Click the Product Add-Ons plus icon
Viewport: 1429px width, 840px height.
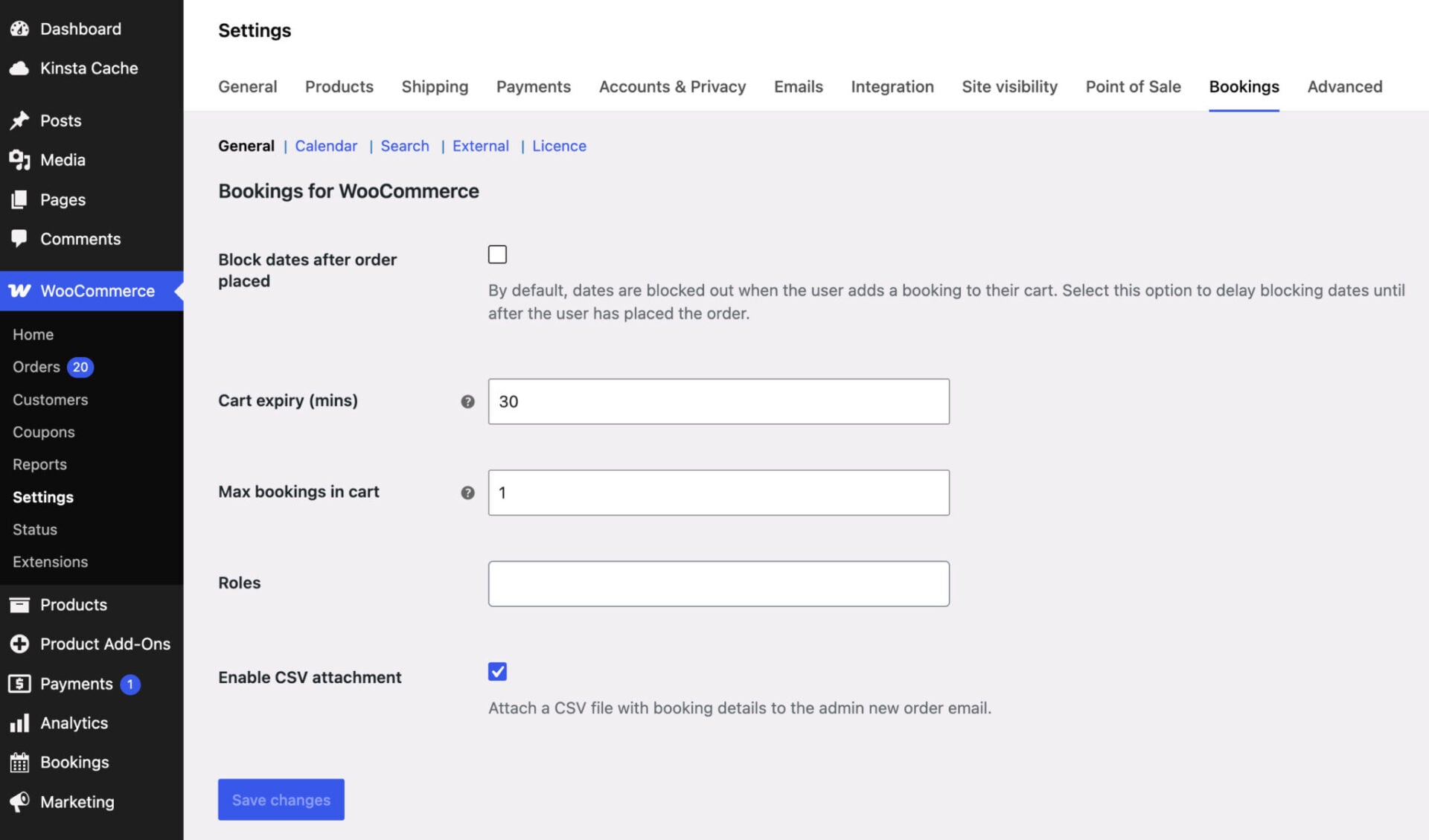19,644
